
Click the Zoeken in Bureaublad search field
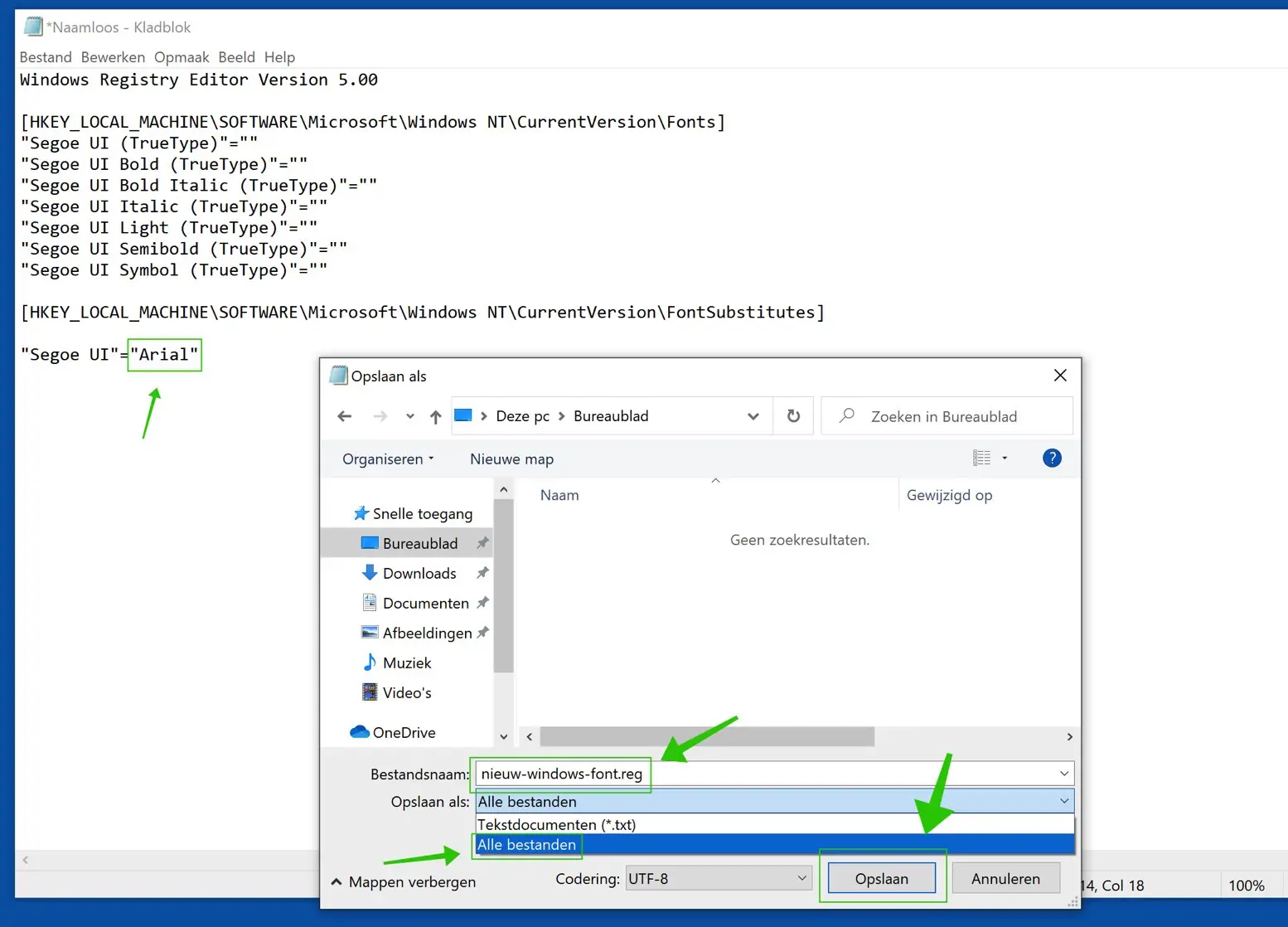pos(947,416)
